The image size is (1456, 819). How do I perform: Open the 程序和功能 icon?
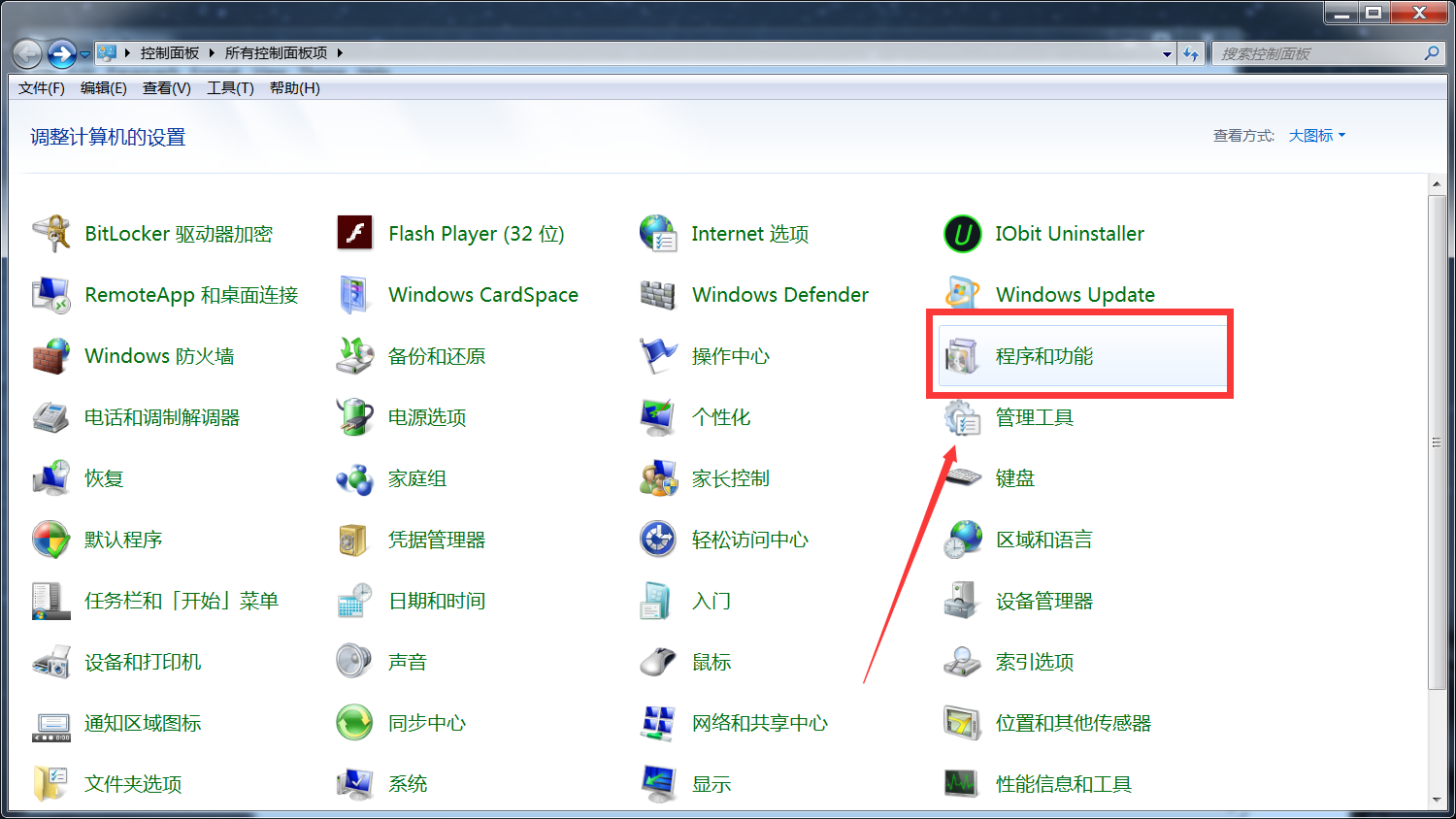[x=962, y=356]
